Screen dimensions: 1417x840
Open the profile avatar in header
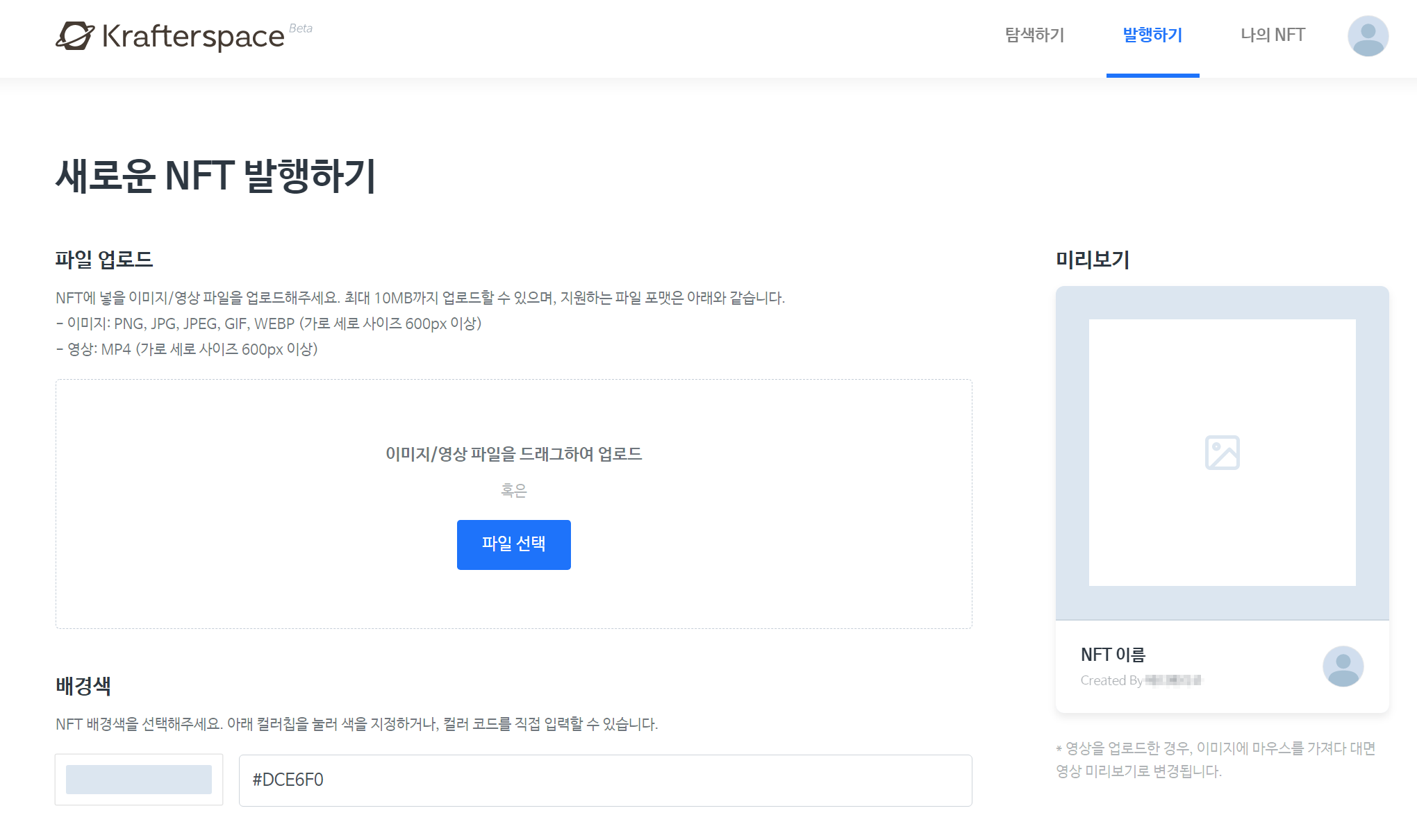click(x=1368, y=36)
